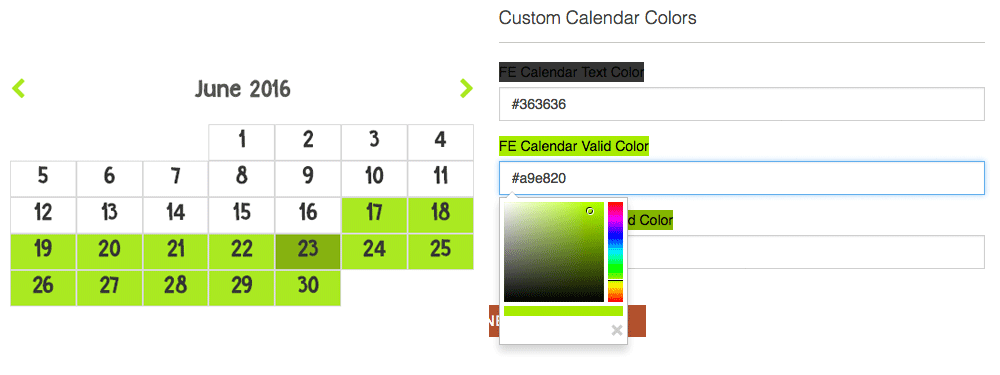Pick June 25 in the calendar
Screen dimensions: 1000x375
(x=440, y=251)
